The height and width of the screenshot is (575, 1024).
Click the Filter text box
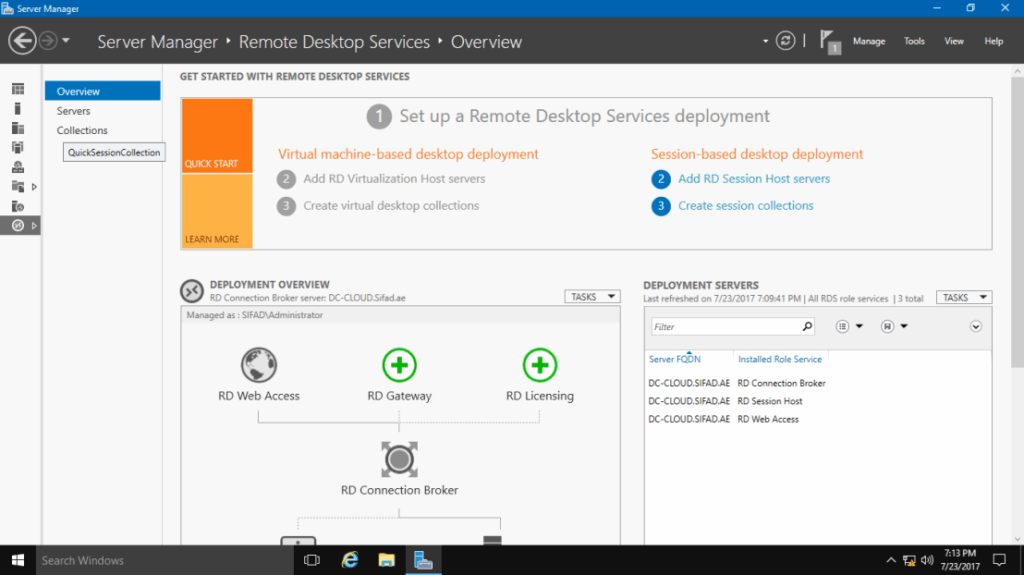point(727,327)
